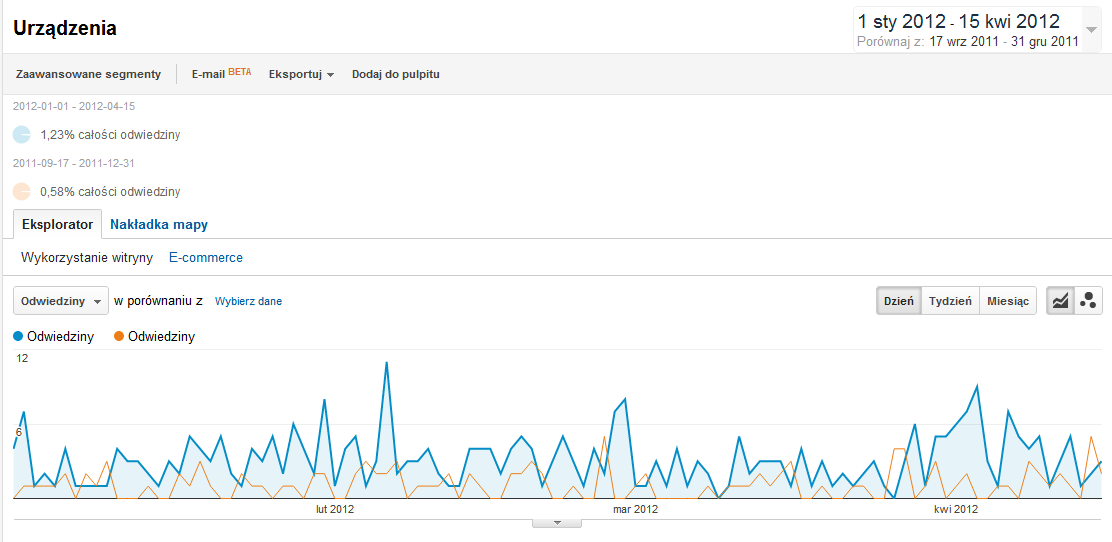
Task: Click the E-mail BETA button
Action: point(221,74)
